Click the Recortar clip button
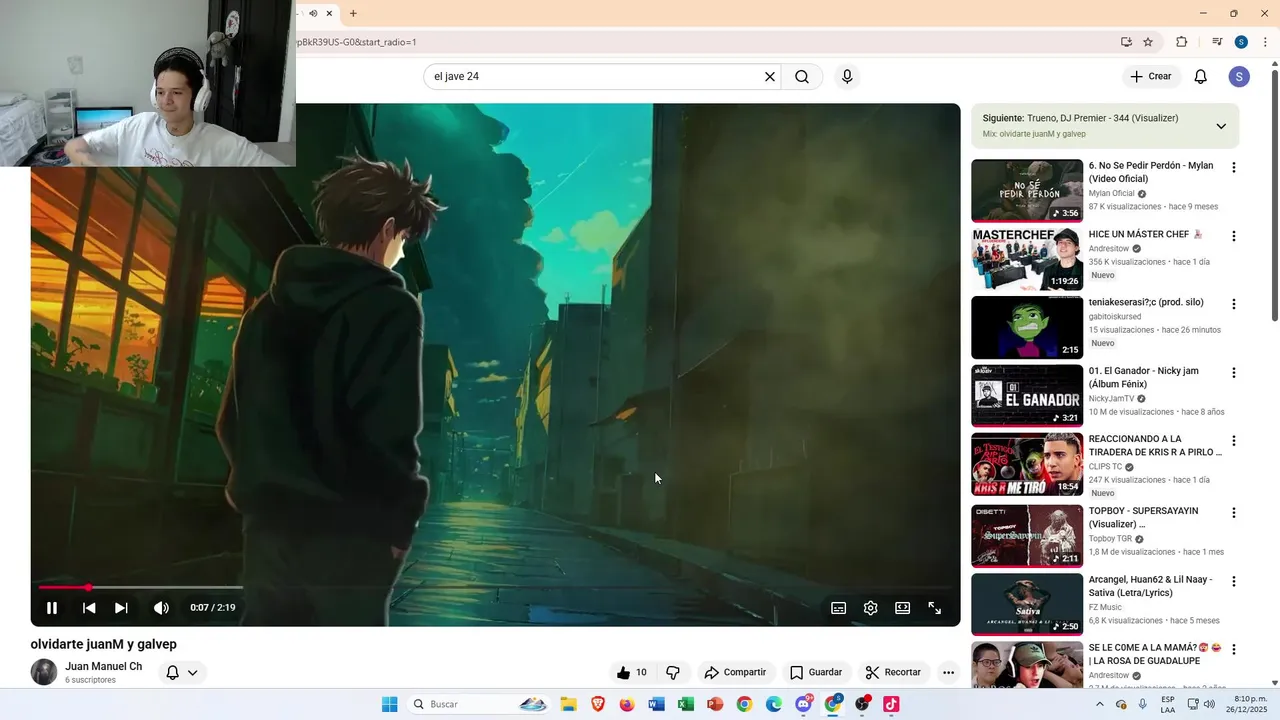 893,673
